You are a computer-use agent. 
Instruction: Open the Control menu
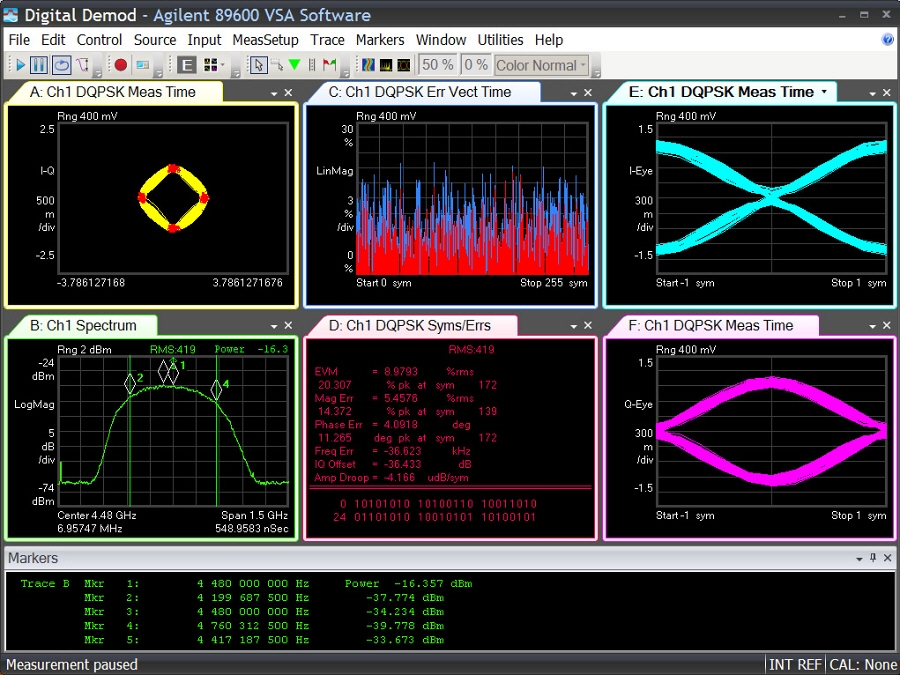click(99, 40)
